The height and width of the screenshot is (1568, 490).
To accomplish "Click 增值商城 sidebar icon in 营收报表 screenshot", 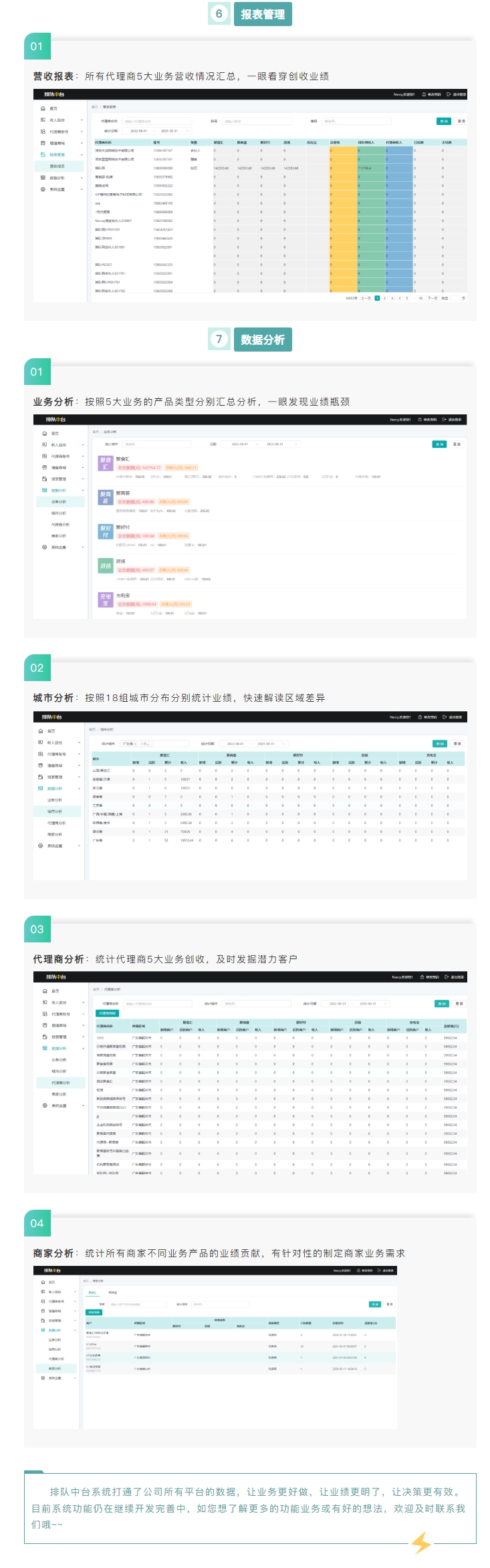I will tap(43, 143).
